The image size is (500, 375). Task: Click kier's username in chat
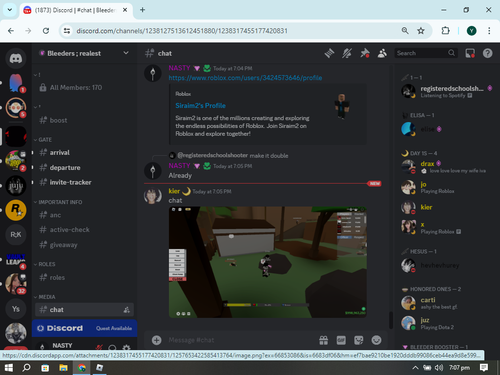coord(174,191)
